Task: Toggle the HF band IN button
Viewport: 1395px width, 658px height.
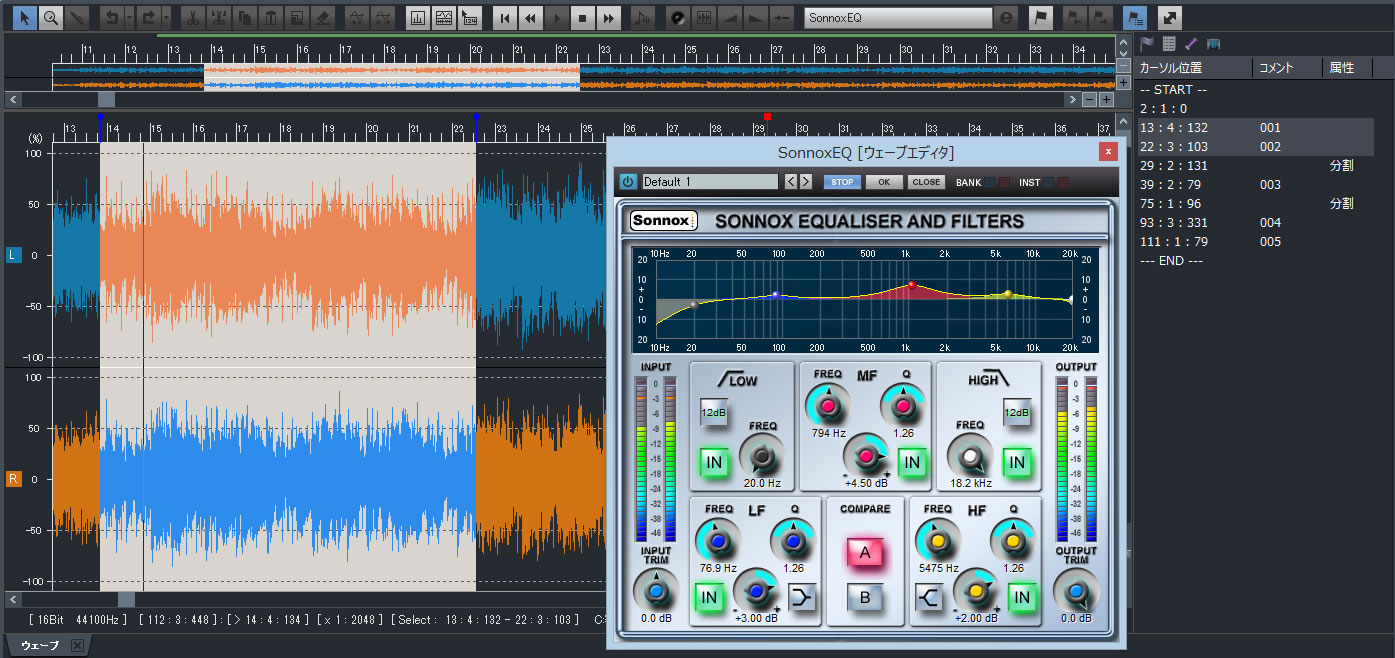Action: click(1021, 598)
